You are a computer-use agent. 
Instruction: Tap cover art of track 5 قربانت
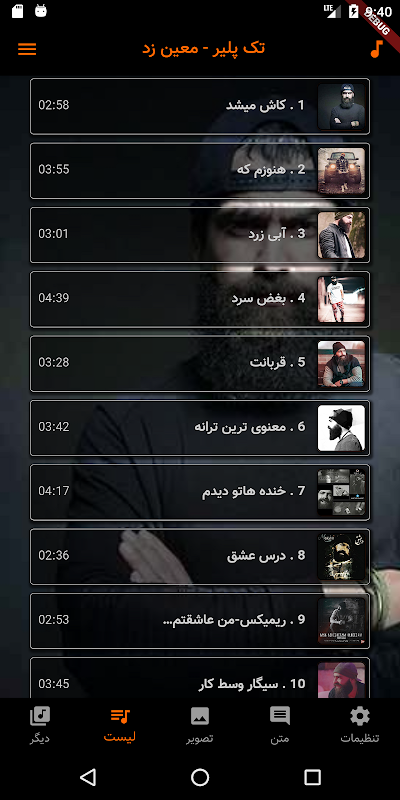click(341, 363)
